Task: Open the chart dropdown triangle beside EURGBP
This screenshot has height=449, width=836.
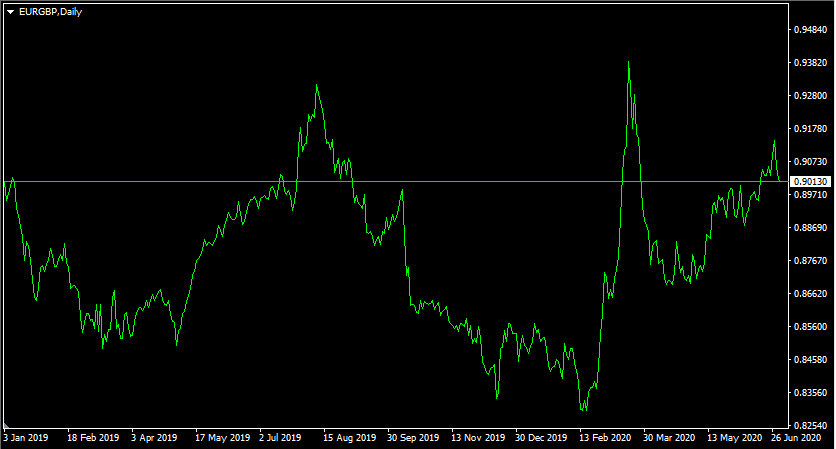Action: point(10,12)
